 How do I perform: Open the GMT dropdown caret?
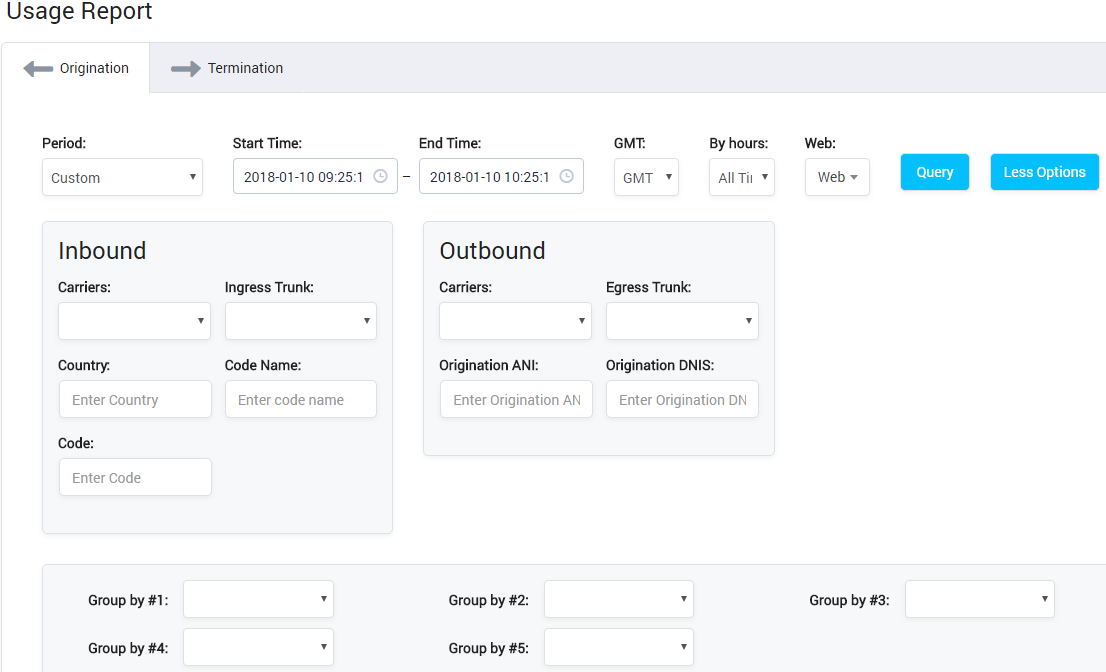tap(669, 175)
